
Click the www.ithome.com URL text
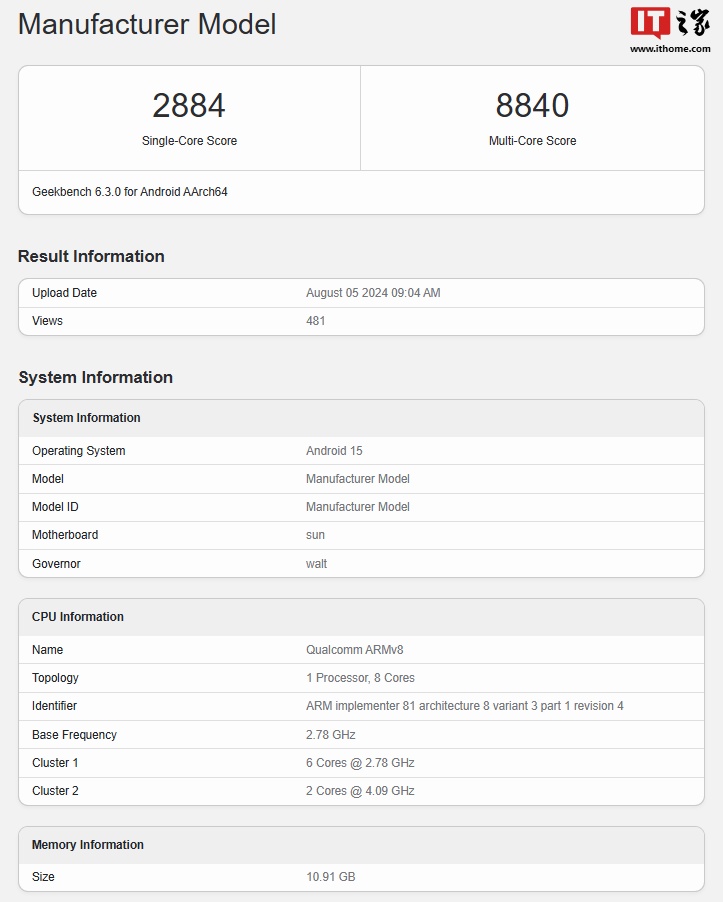point(669,48)
